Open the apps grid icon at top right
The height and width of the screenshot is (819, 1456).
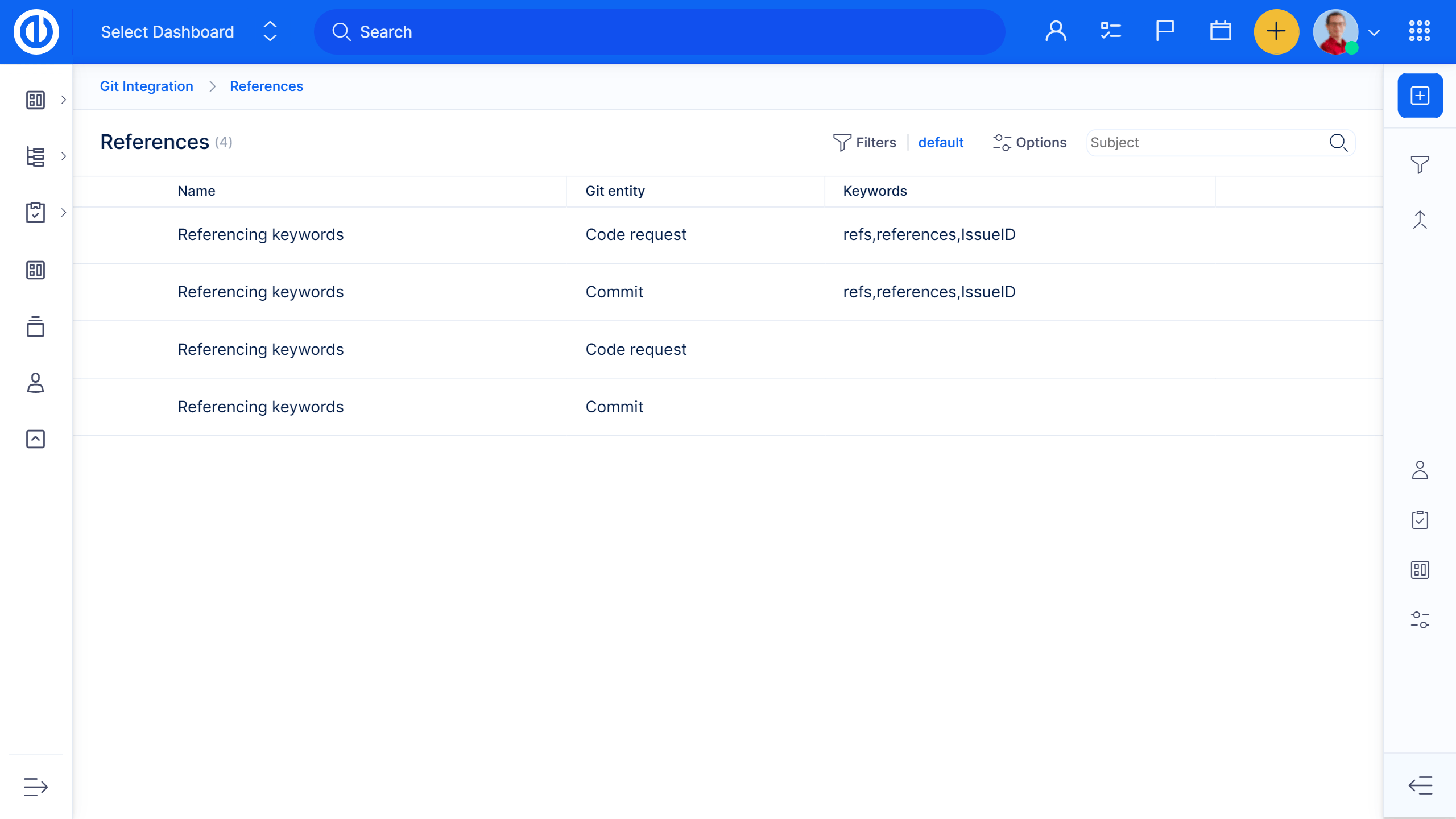(1418, 32)
